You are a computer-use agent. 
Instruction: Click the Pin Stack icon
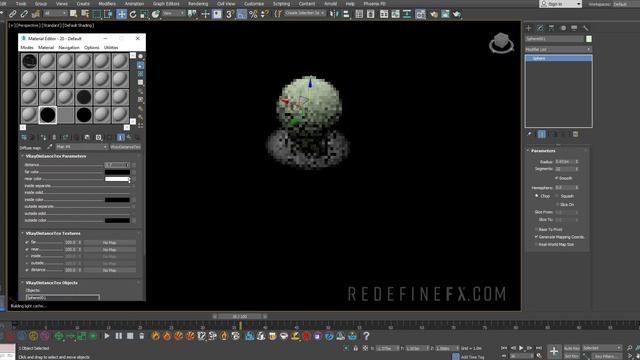pos(529,134)
